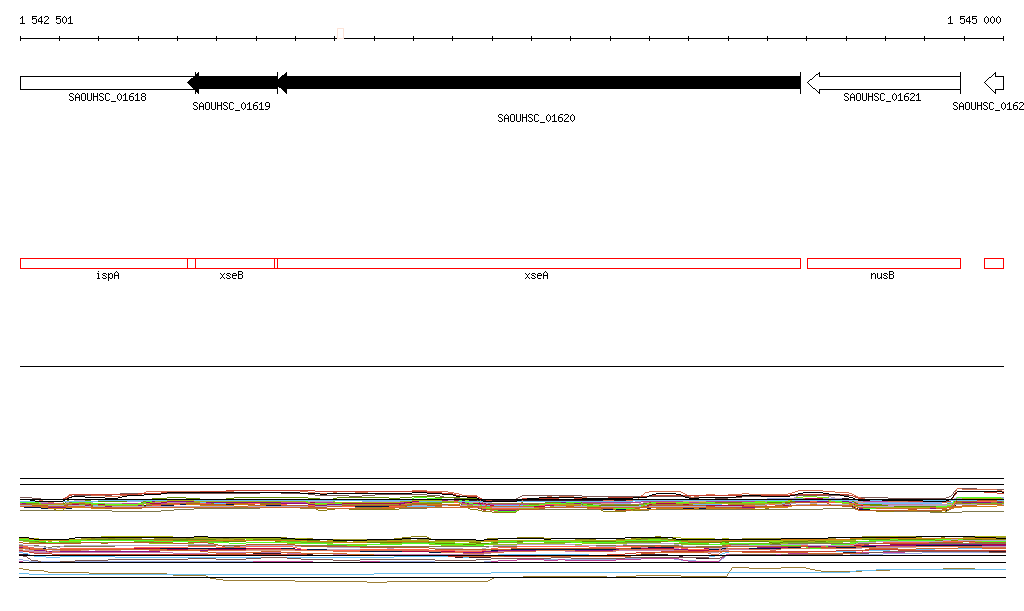The height and width of the screenshot is (611, 1024).
Task: Select the SAOUHSC_01618 gene arrow
Action: [108, 83]
